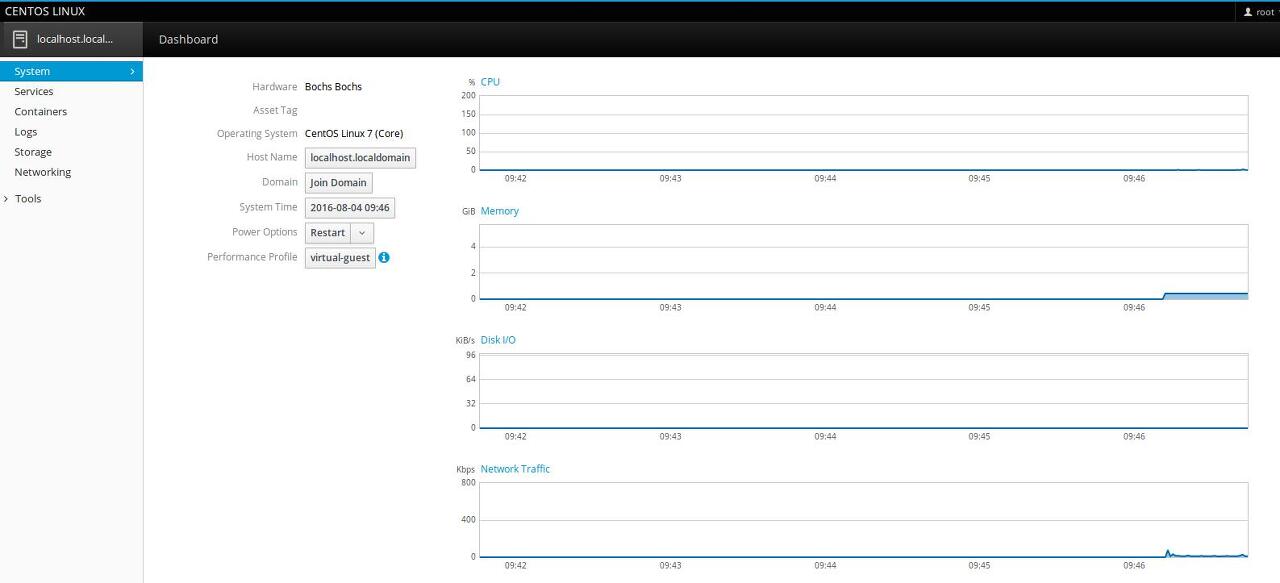Click the Power Options label

265,232
